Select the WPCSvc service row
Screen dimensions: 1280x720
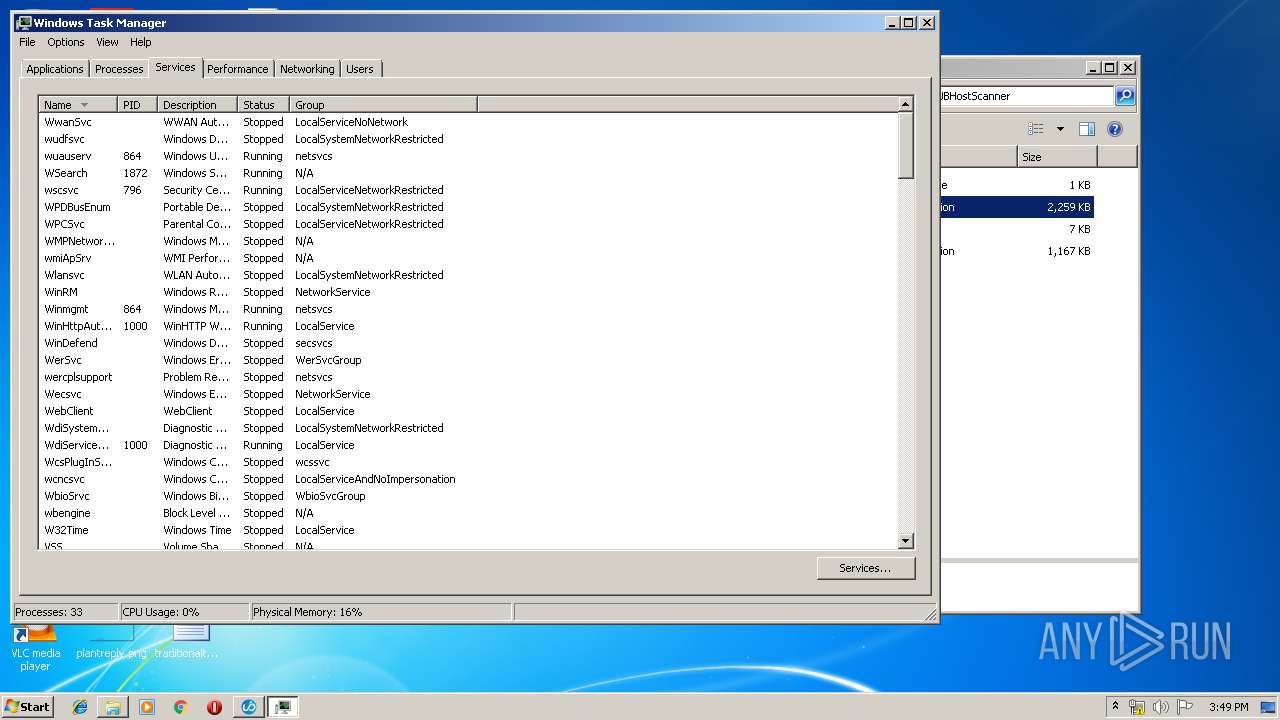pyautogui.click(x=468, y=224)
